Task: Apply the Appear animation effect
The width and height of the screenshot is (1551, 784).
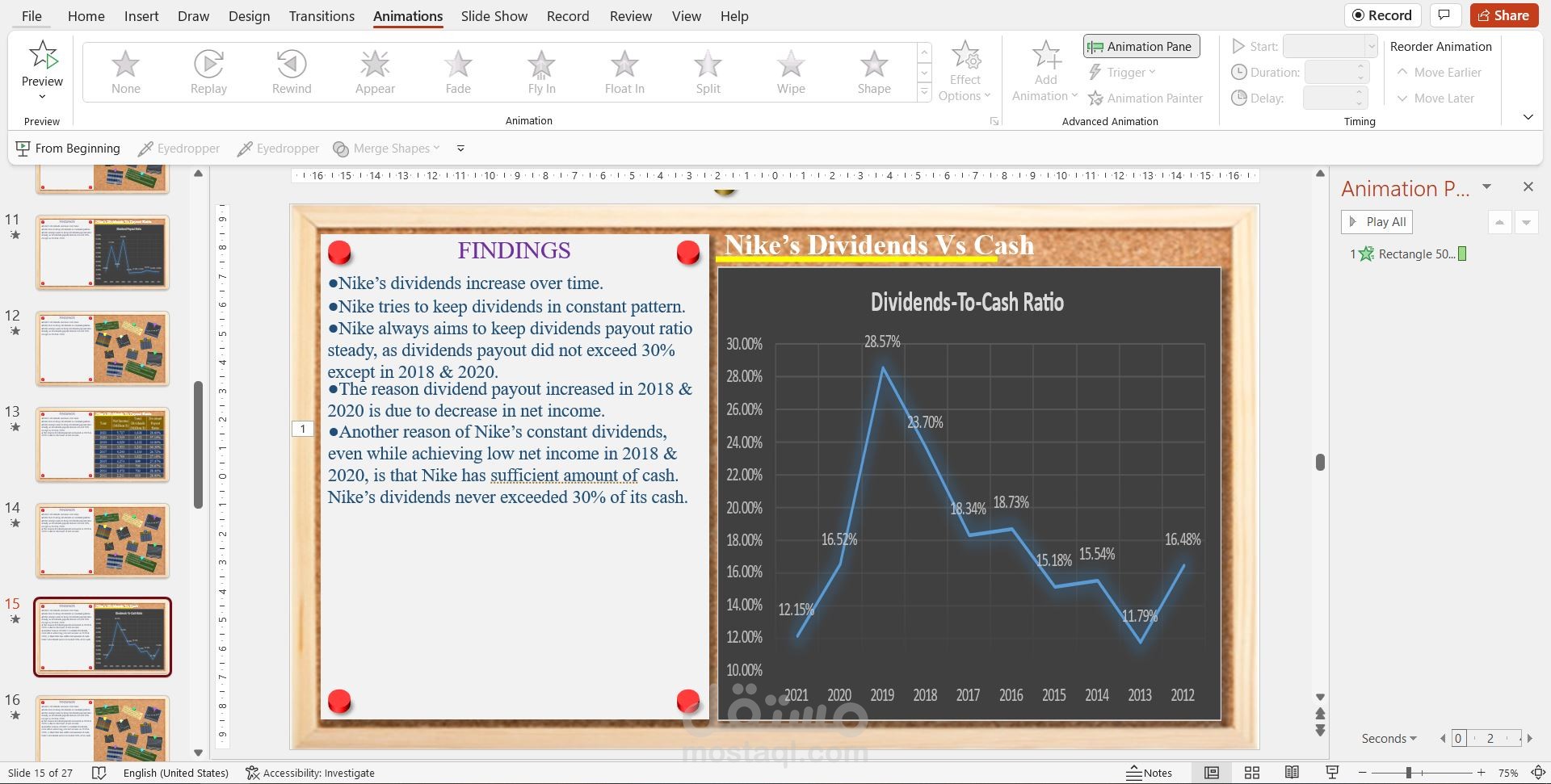Action: pos(375,72)
